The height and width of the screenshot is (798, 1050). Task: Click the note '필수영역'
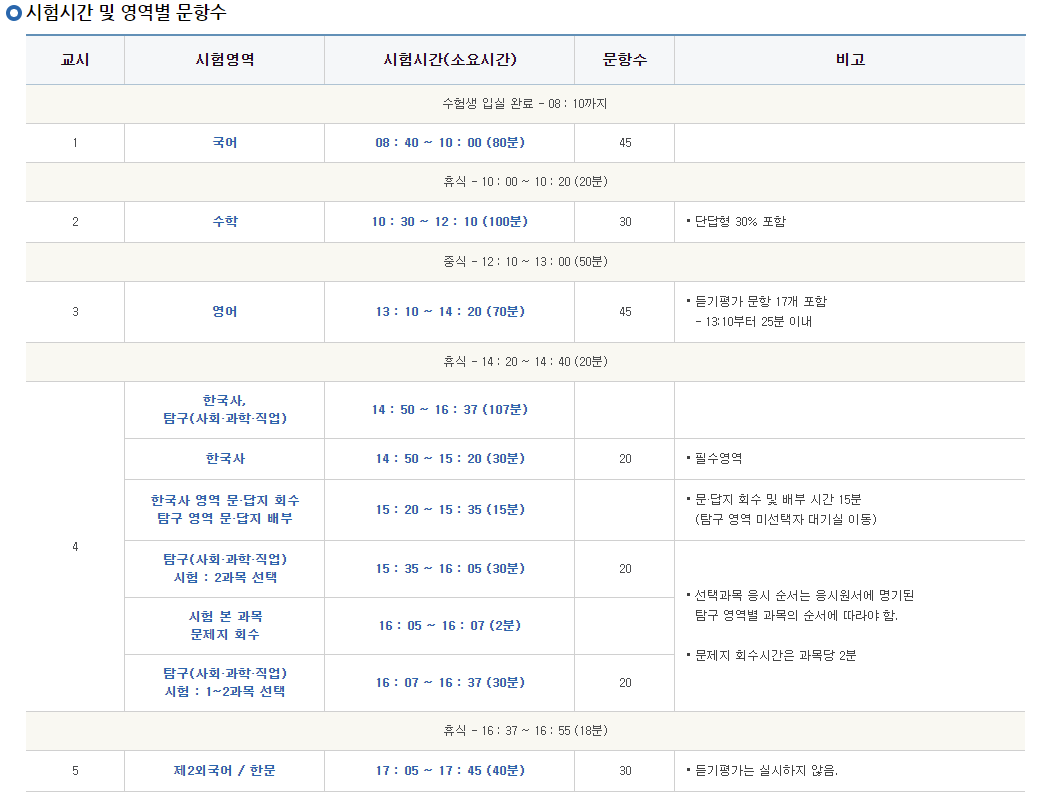[718, 459]
